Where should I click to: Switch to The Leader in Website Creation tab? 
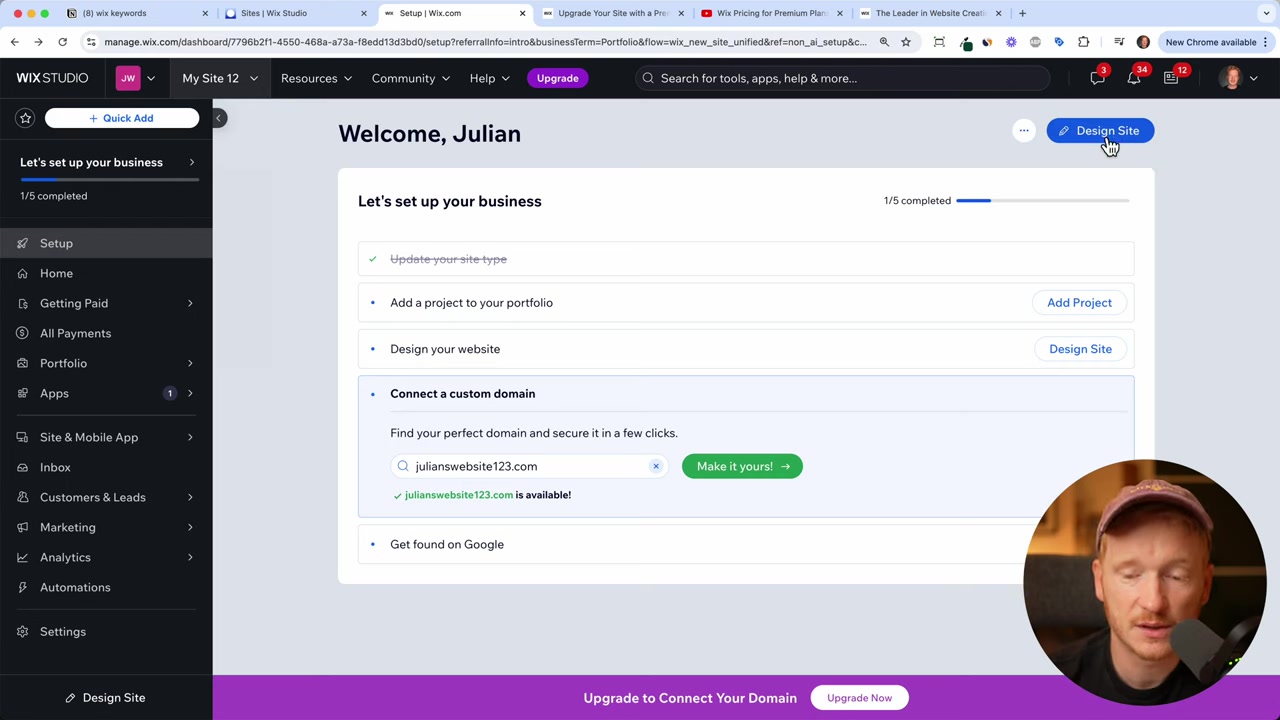(929, 13)
